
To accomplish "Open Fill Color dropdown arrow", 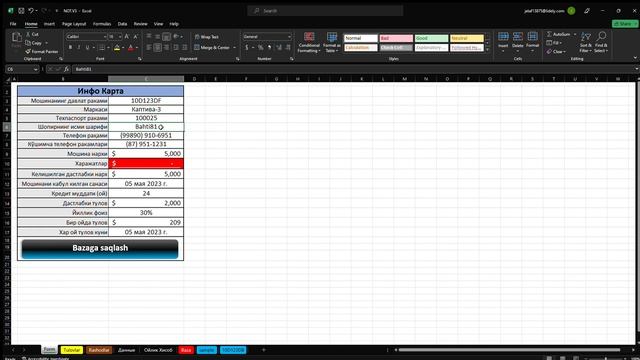I will pyautogui.click(x=123, y=48).
